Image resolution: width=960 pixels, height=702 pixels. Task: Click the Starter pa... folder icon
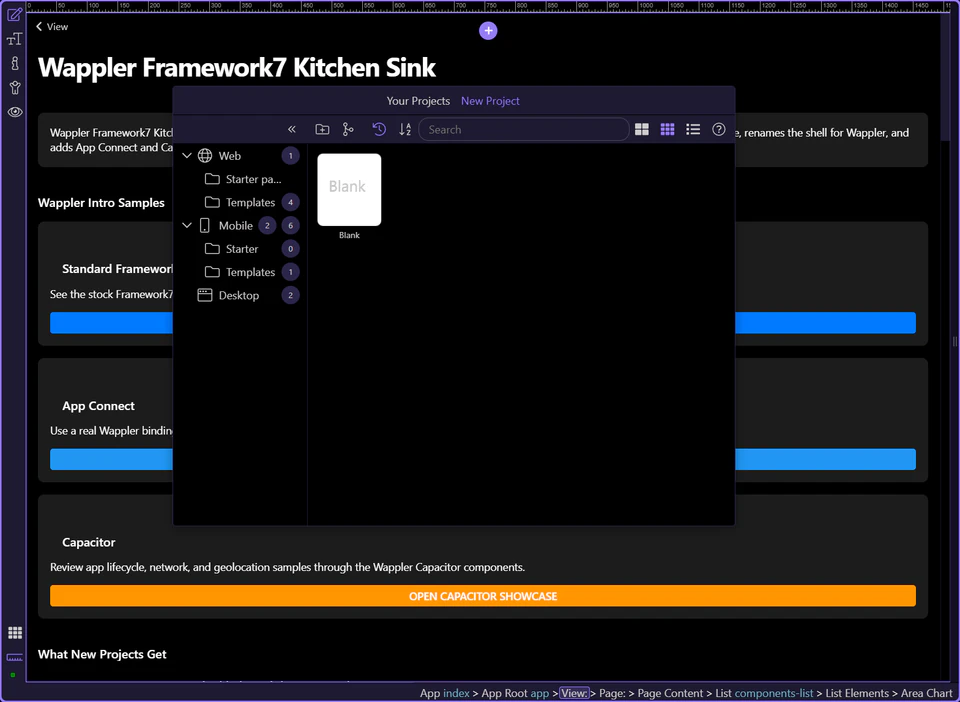tap(212, 179)
